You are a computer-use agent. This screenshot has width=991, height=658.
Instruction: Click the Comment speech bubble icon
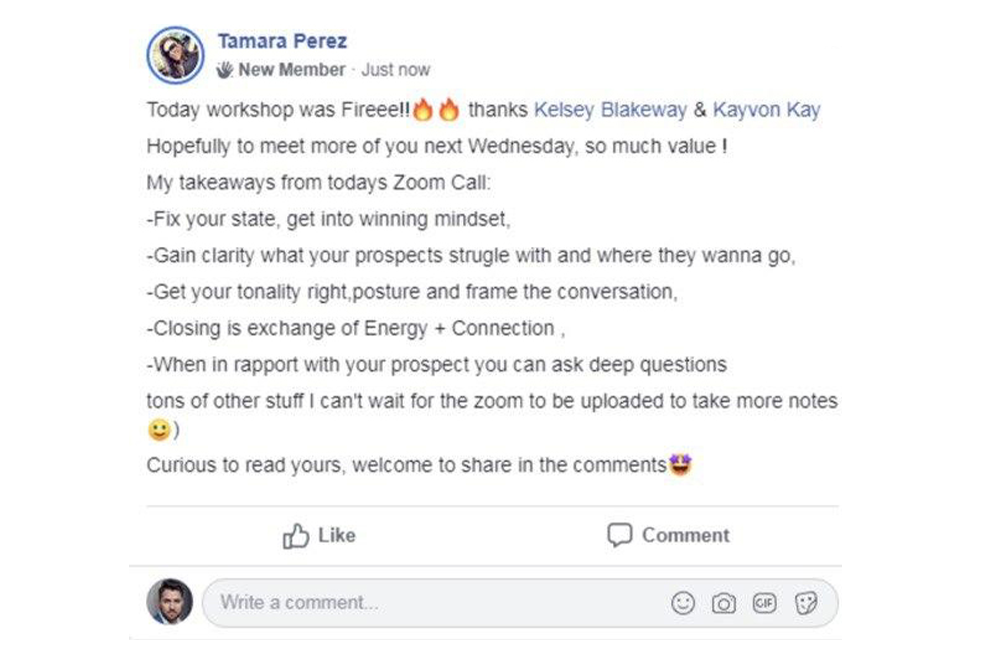coord(620,535)
